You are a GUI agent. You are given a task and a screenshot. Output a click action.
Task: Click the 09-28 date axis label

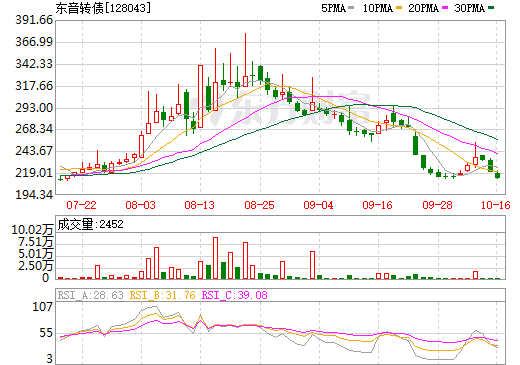coord(437,205)
